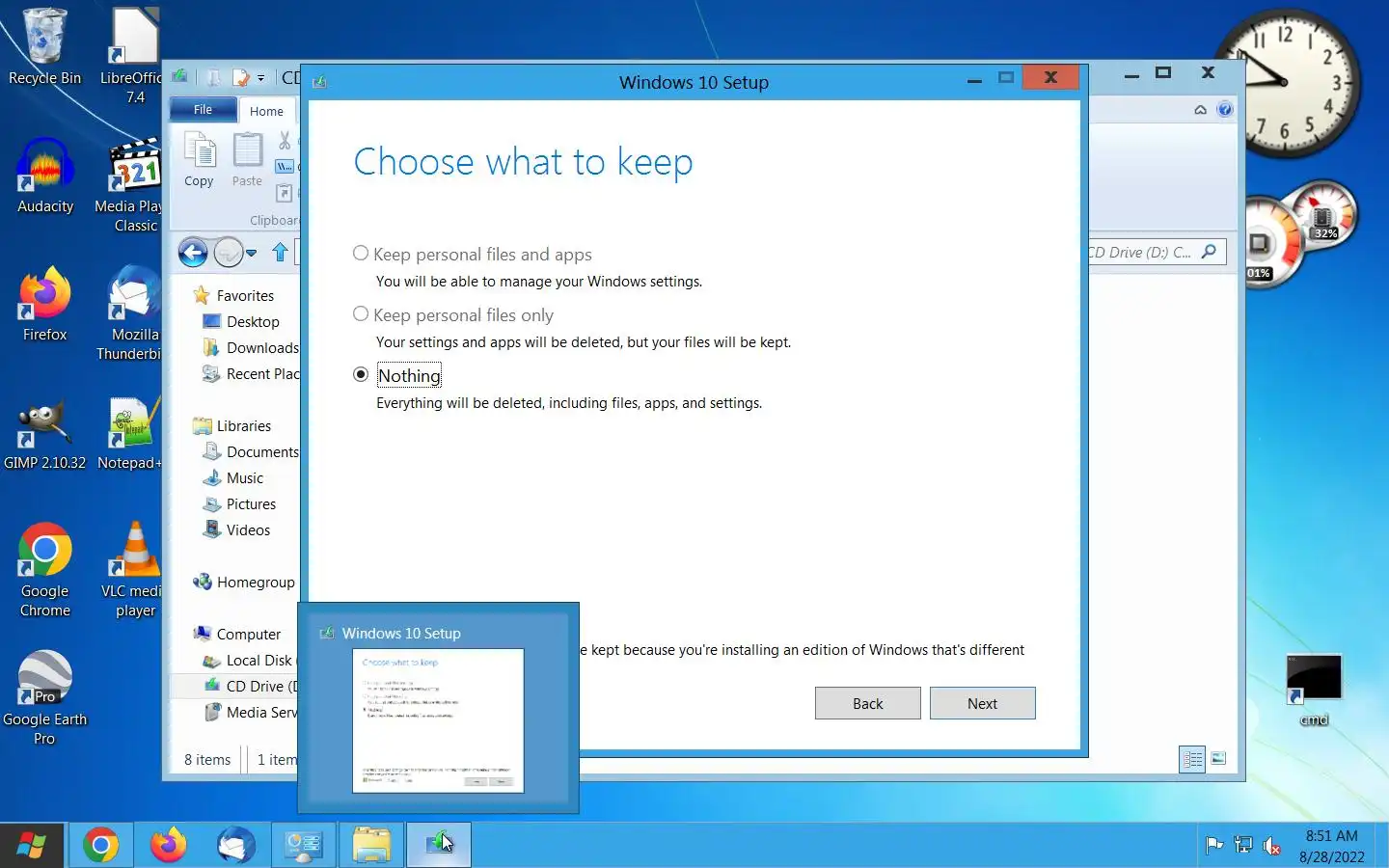Image resolution: width=1389 pixels, height=868 pixels.
Task: Open Pictures library in navigation pane
Action: [x=251, y=503]
